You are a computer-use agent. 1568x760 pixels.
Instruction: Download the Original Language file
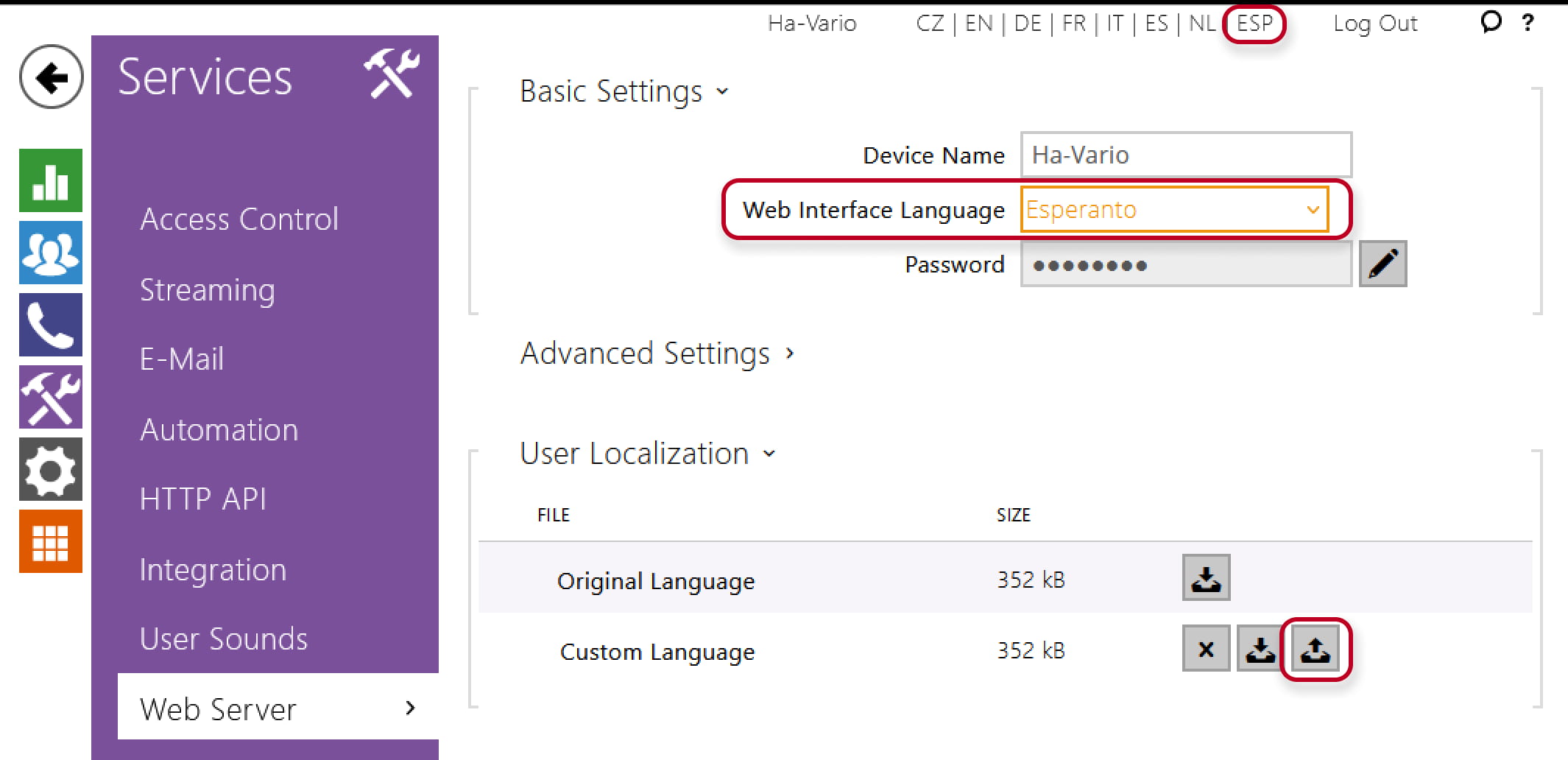1206,577
